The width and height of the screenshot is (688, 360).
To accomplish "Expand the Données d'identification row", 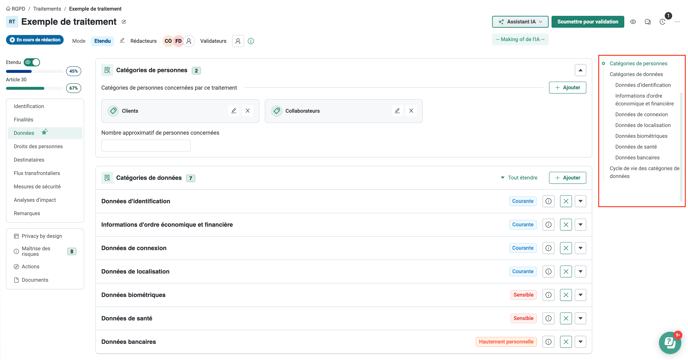I will coord(580,201).
